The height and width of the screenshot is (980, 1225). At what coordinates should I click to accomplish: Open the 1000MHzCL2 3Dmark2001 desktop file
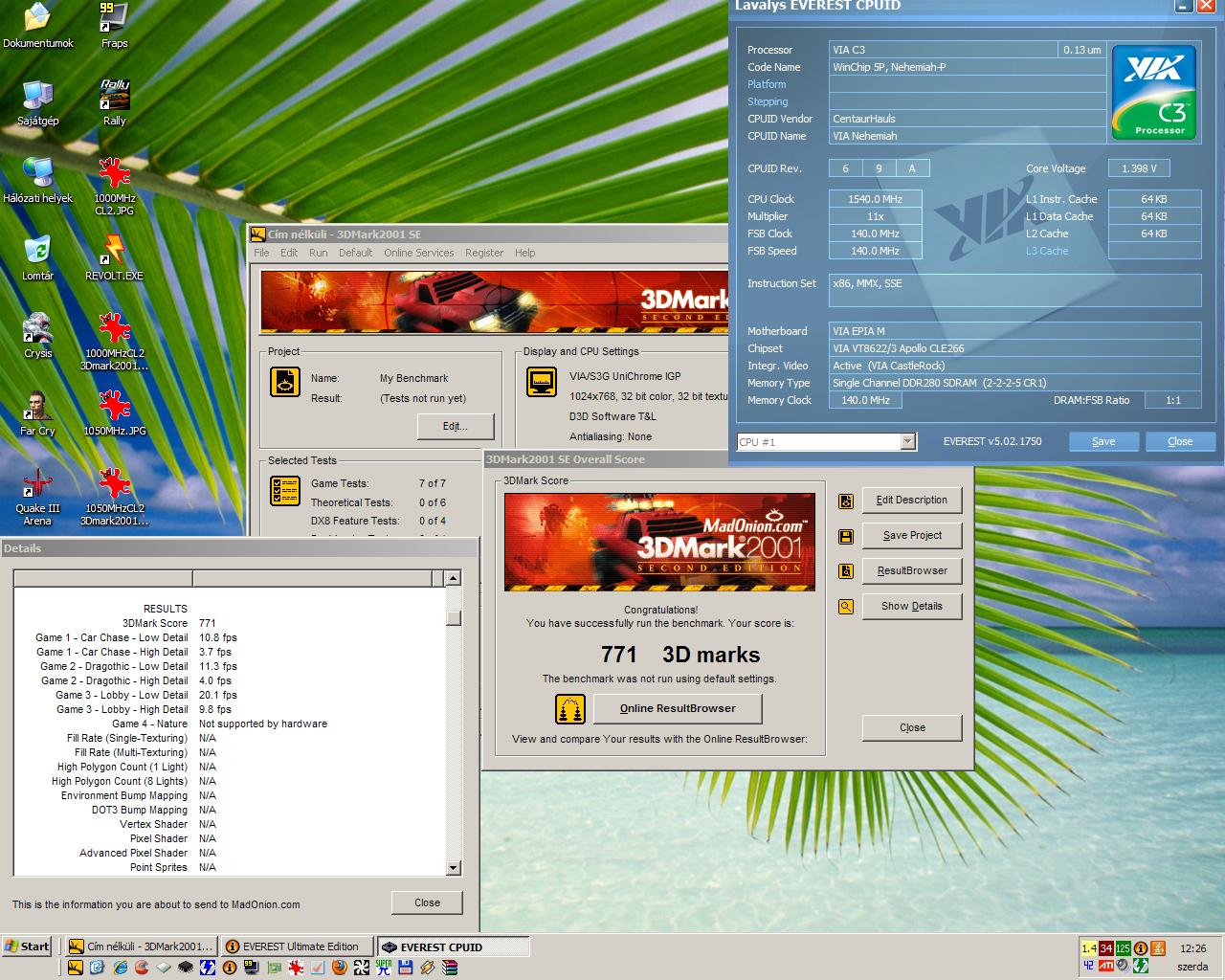point(114,342)
